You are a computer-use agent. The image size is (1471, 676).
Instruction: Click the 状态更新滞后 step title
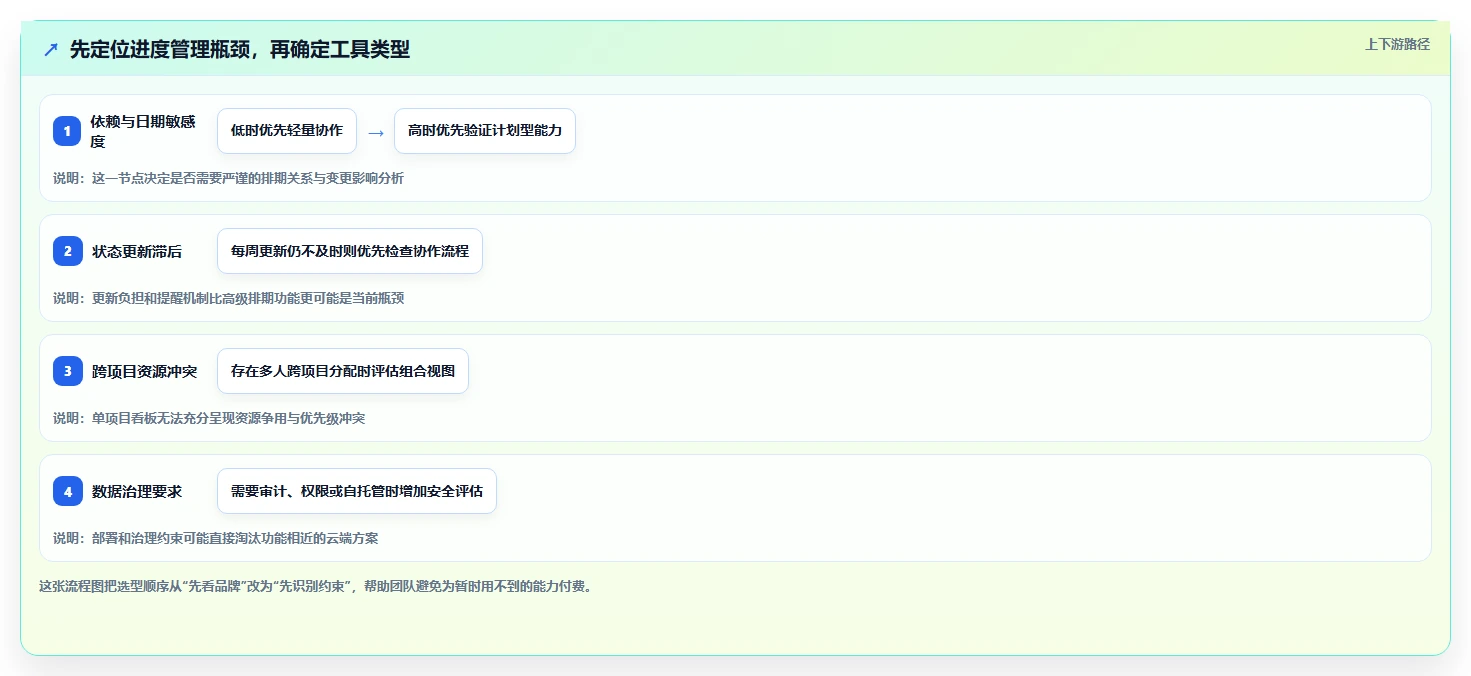coord(137,252)
